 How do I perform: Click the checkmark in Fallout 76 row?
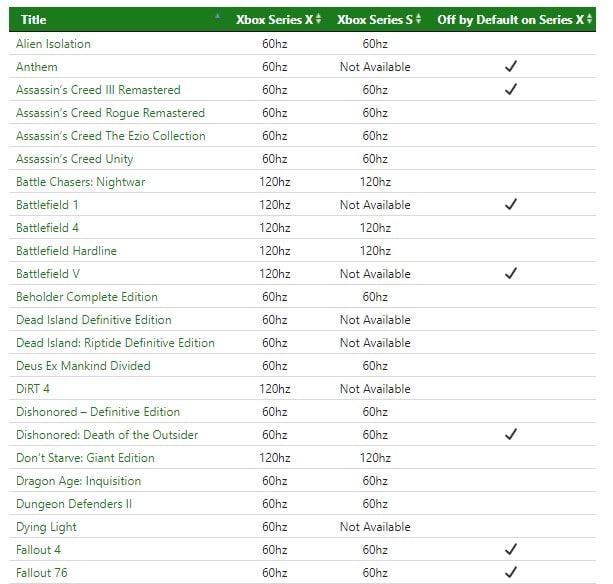tap(511, 572)
